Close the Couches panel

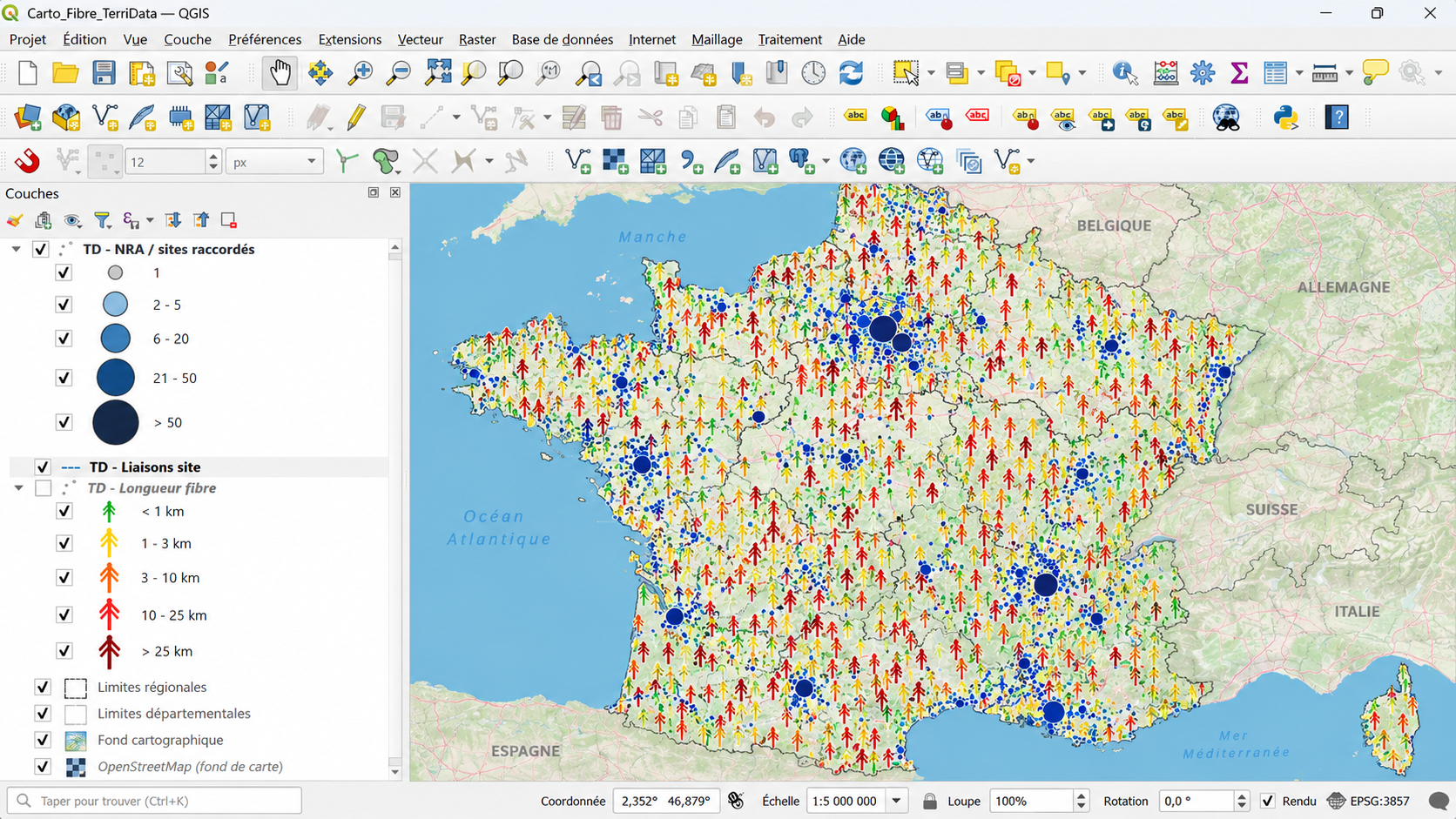(x=395, y=192)
